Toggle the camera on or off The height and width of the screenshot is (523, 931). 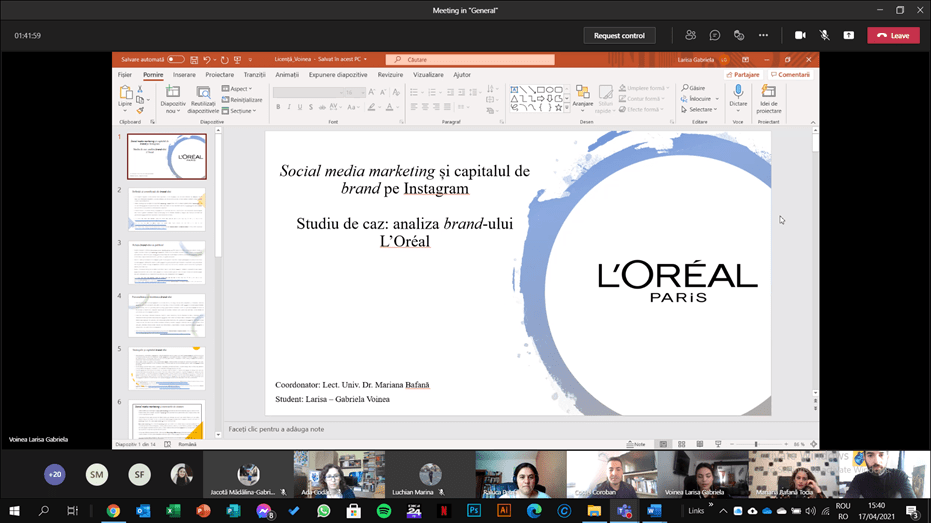click(800, 35)
